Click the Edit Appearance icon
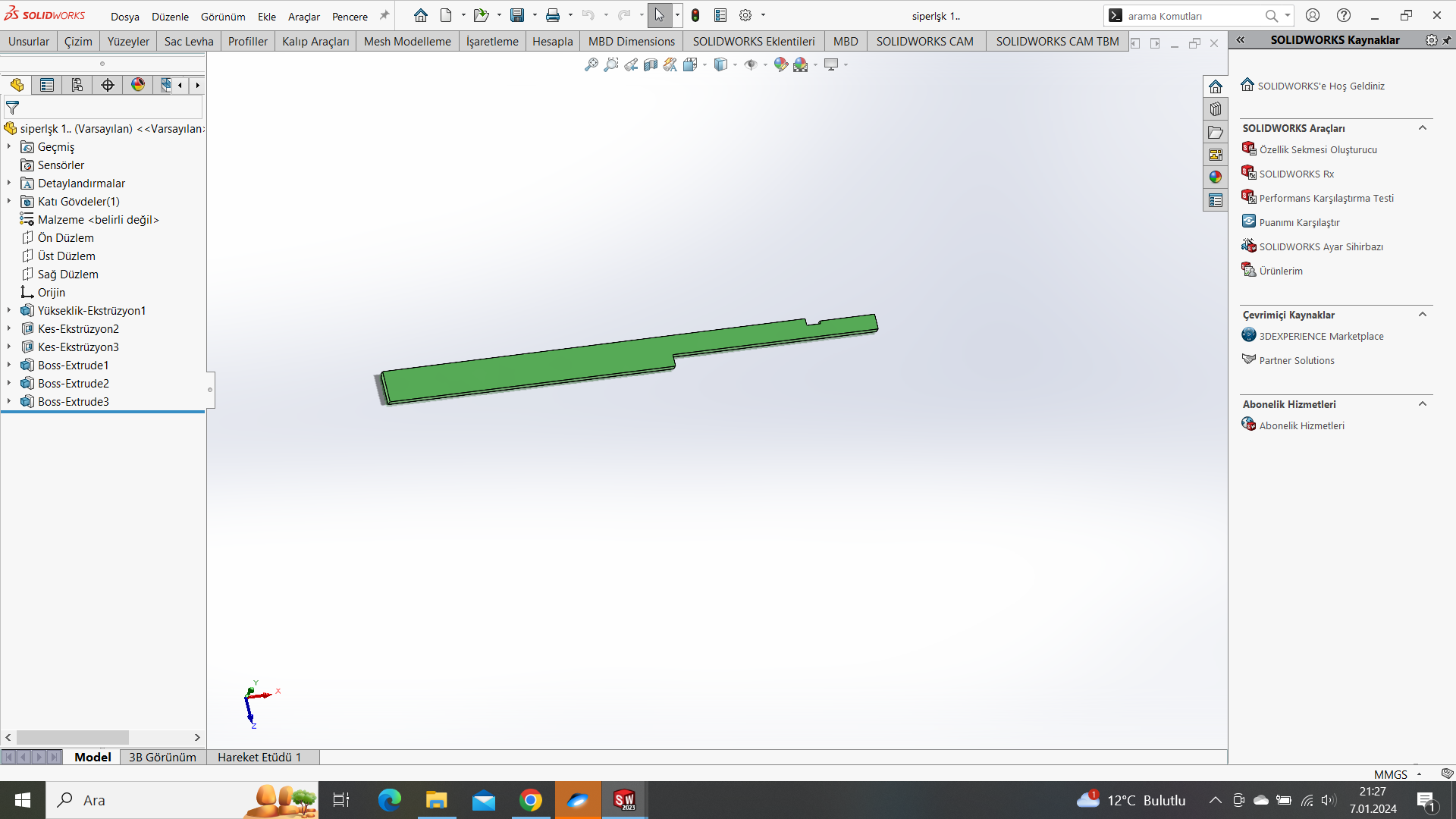This screenshot has height=819, width=1456. click(780, 65)
